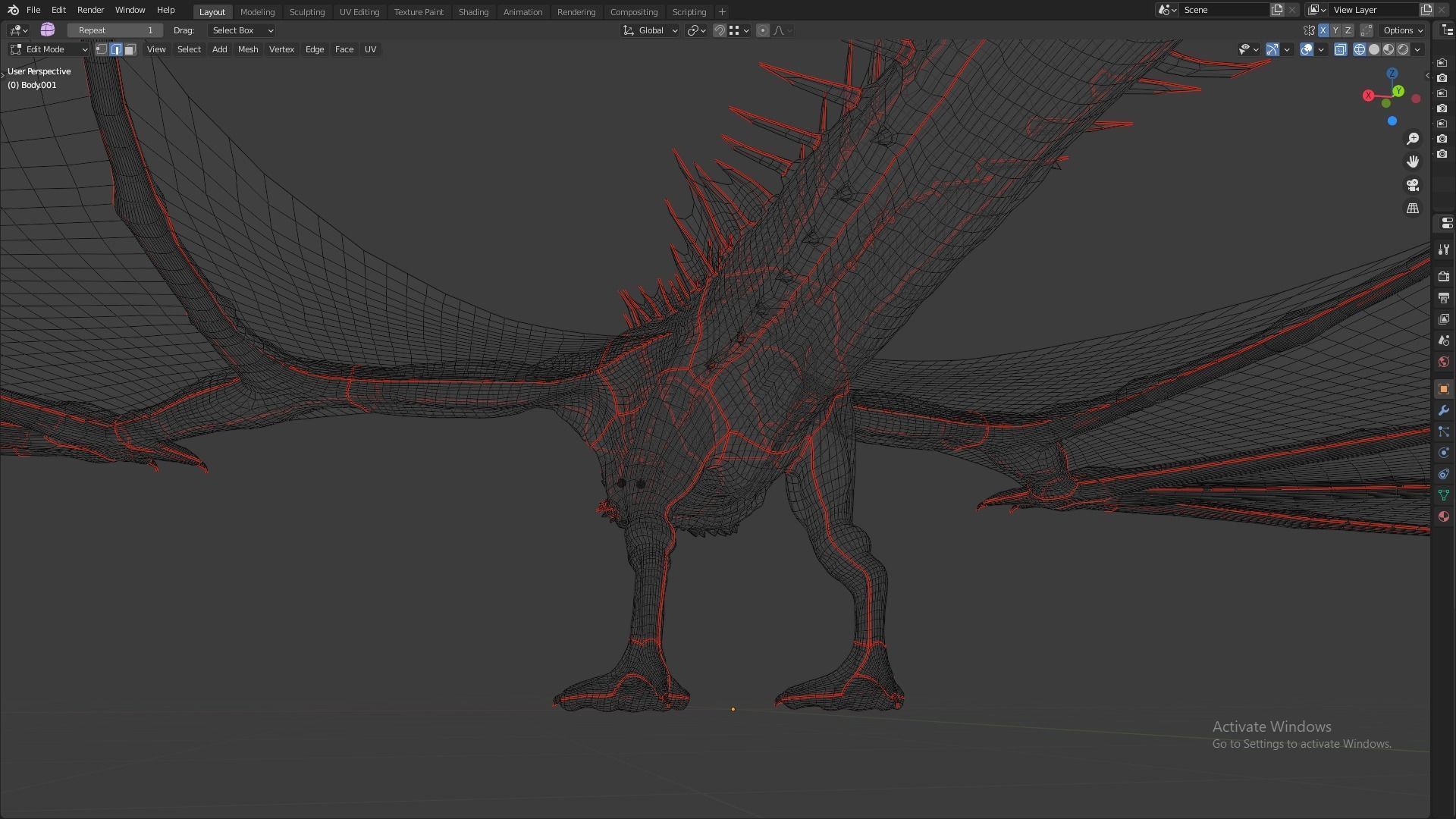This screenshot has width=1456, height=819.
Task: Open the Edit Mode dropdown
Action: 49,49
